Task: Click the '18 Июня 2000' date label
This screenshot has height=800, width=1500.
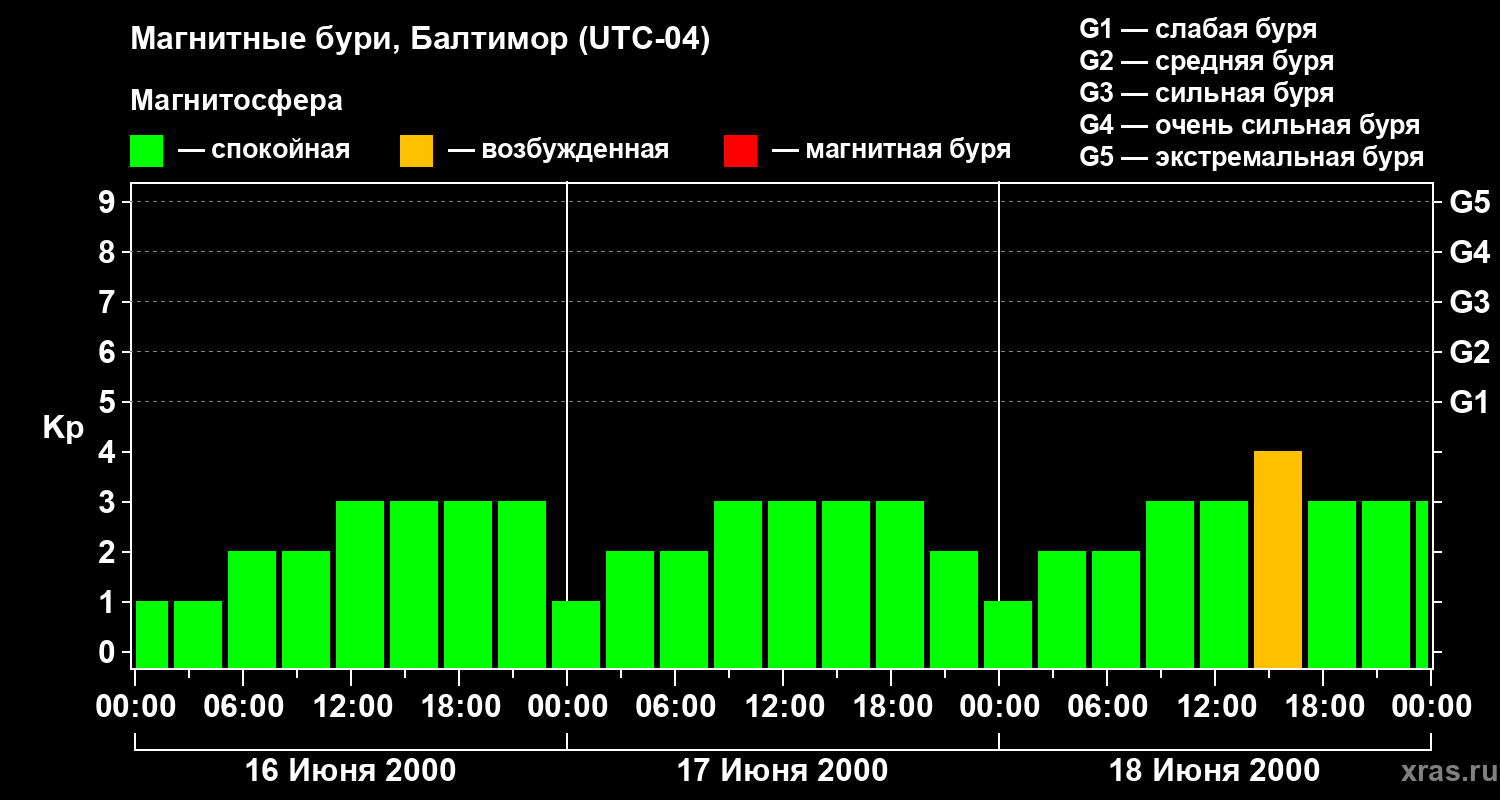Action: 1214,771
